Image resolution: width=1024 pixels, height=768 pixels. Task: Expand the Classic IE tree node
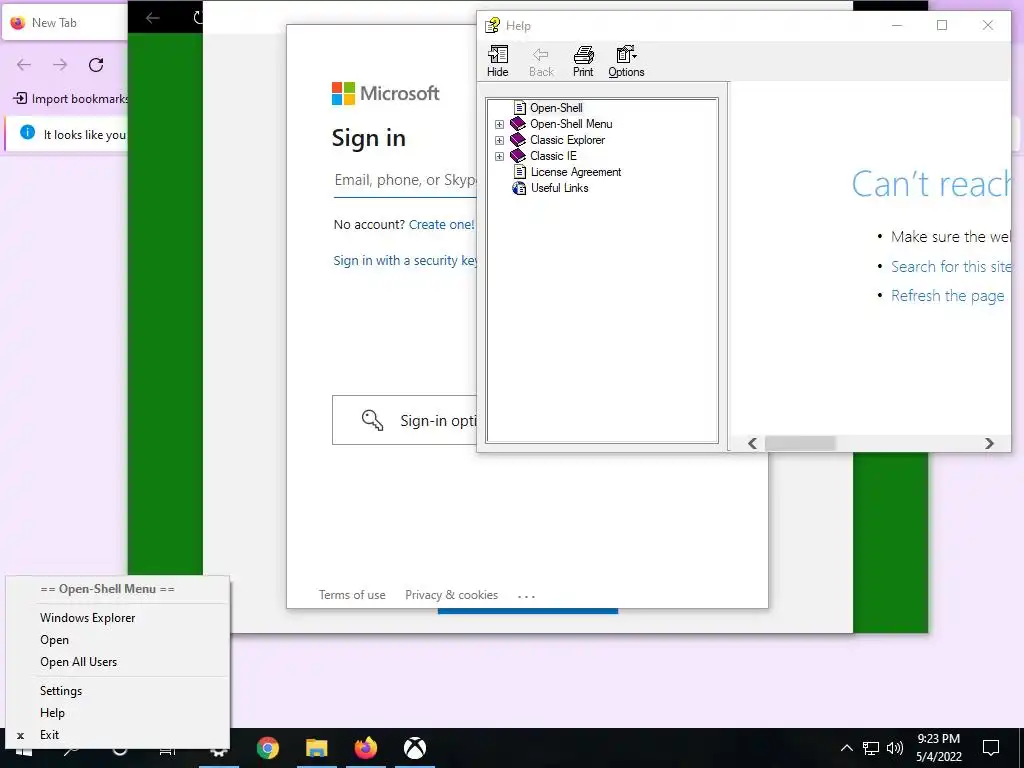point(500,156)
